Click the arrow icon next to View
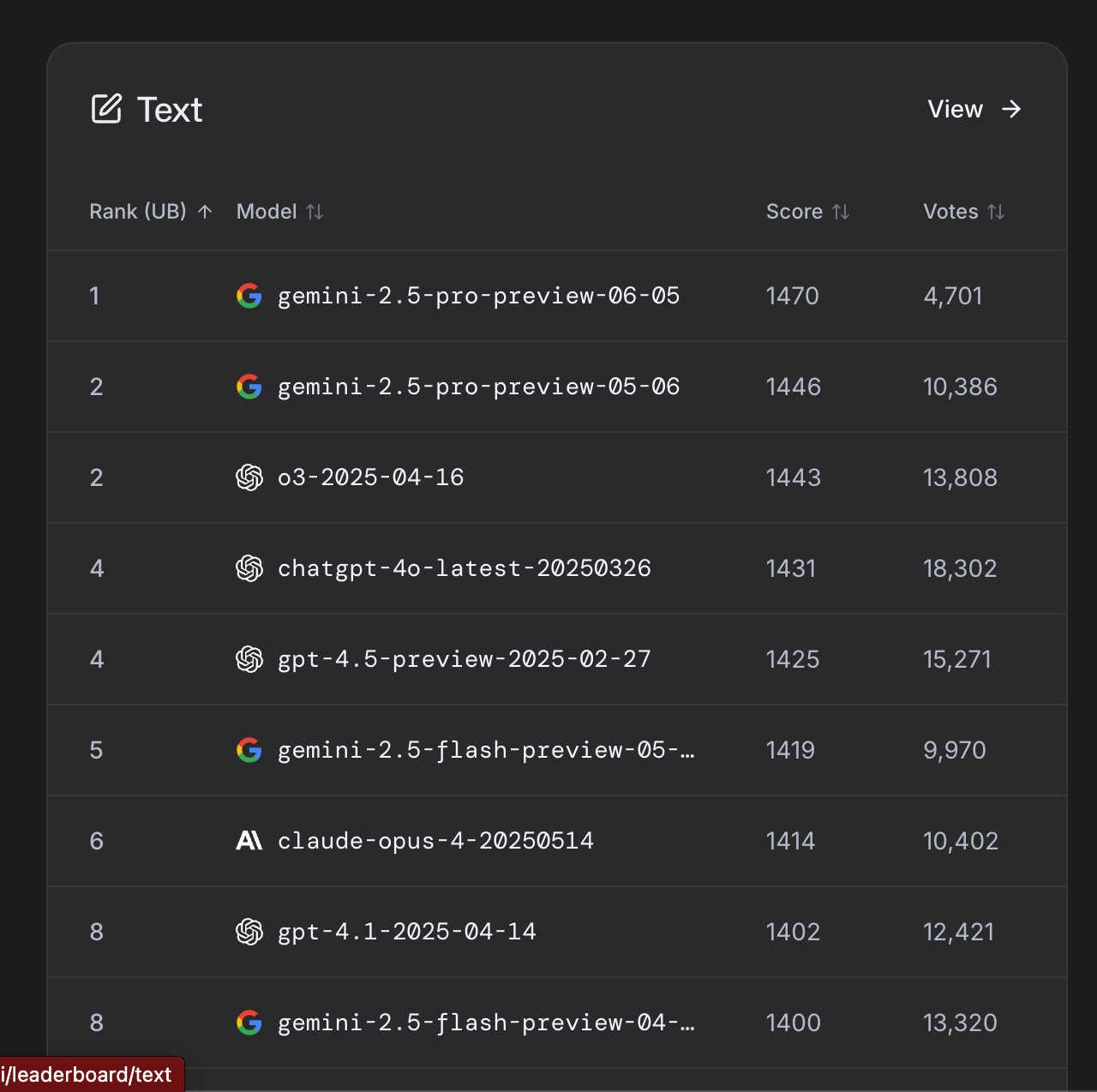The height and width of the screenshot is (1092, 1097). pyautogui.click(x=1011, y=109)
